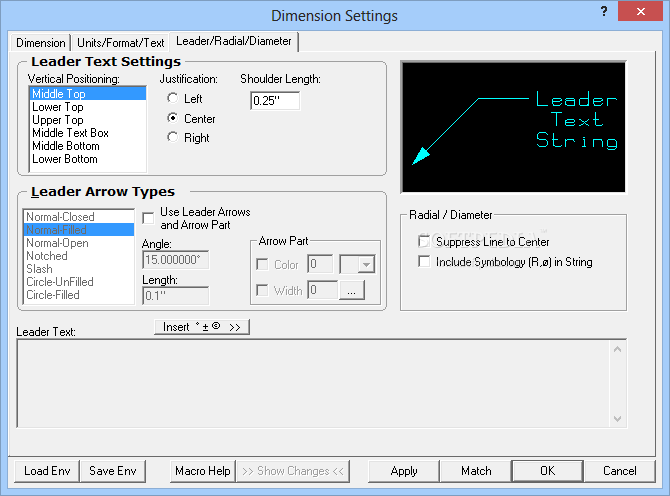Open the Units/Format/Text tab
The width and height of the screenshot is (670, 496).
120,43
